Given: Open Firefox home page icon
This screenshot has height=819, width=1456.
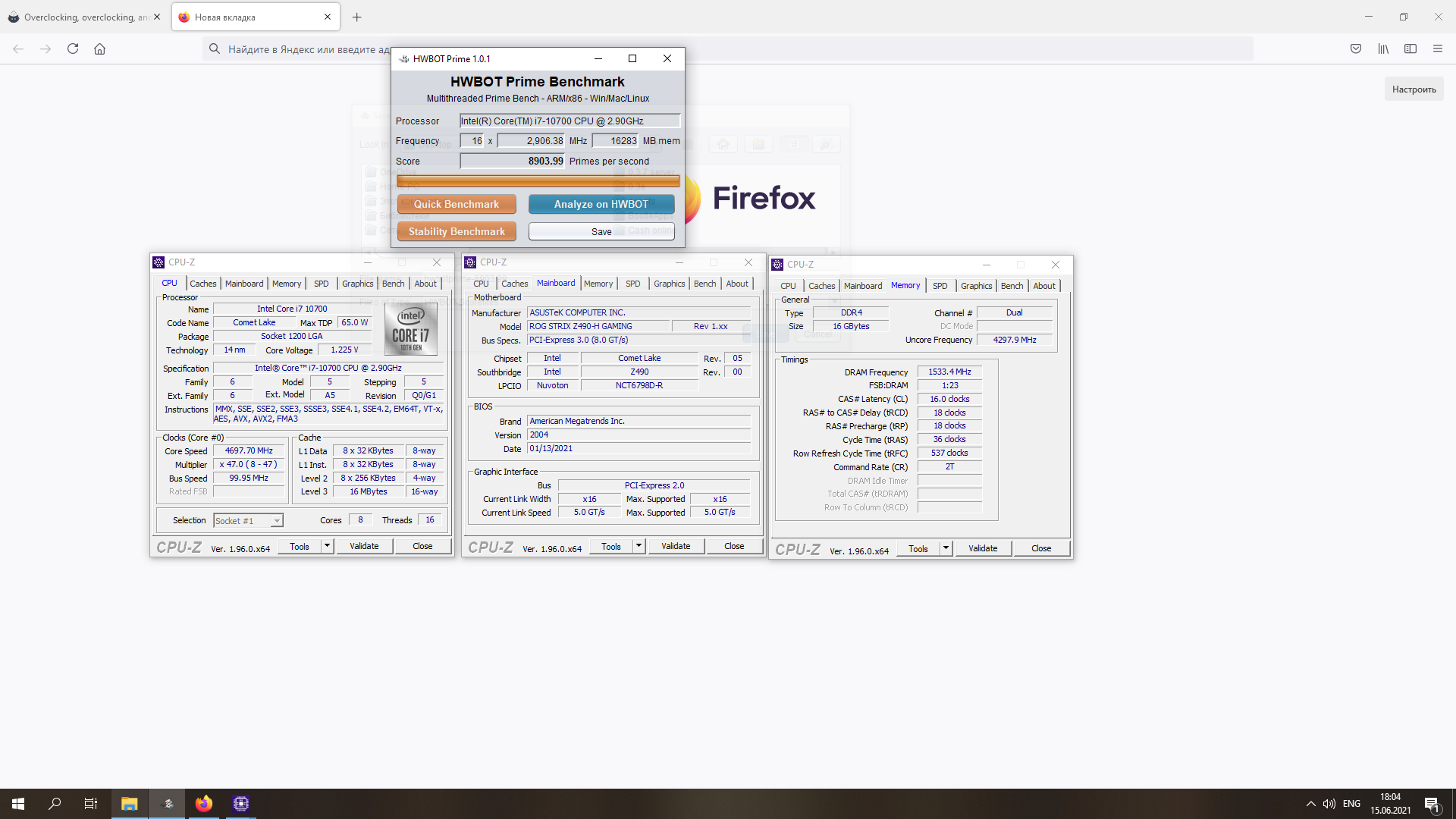Looking at the screenshot, I should click(x=99, y=49).
